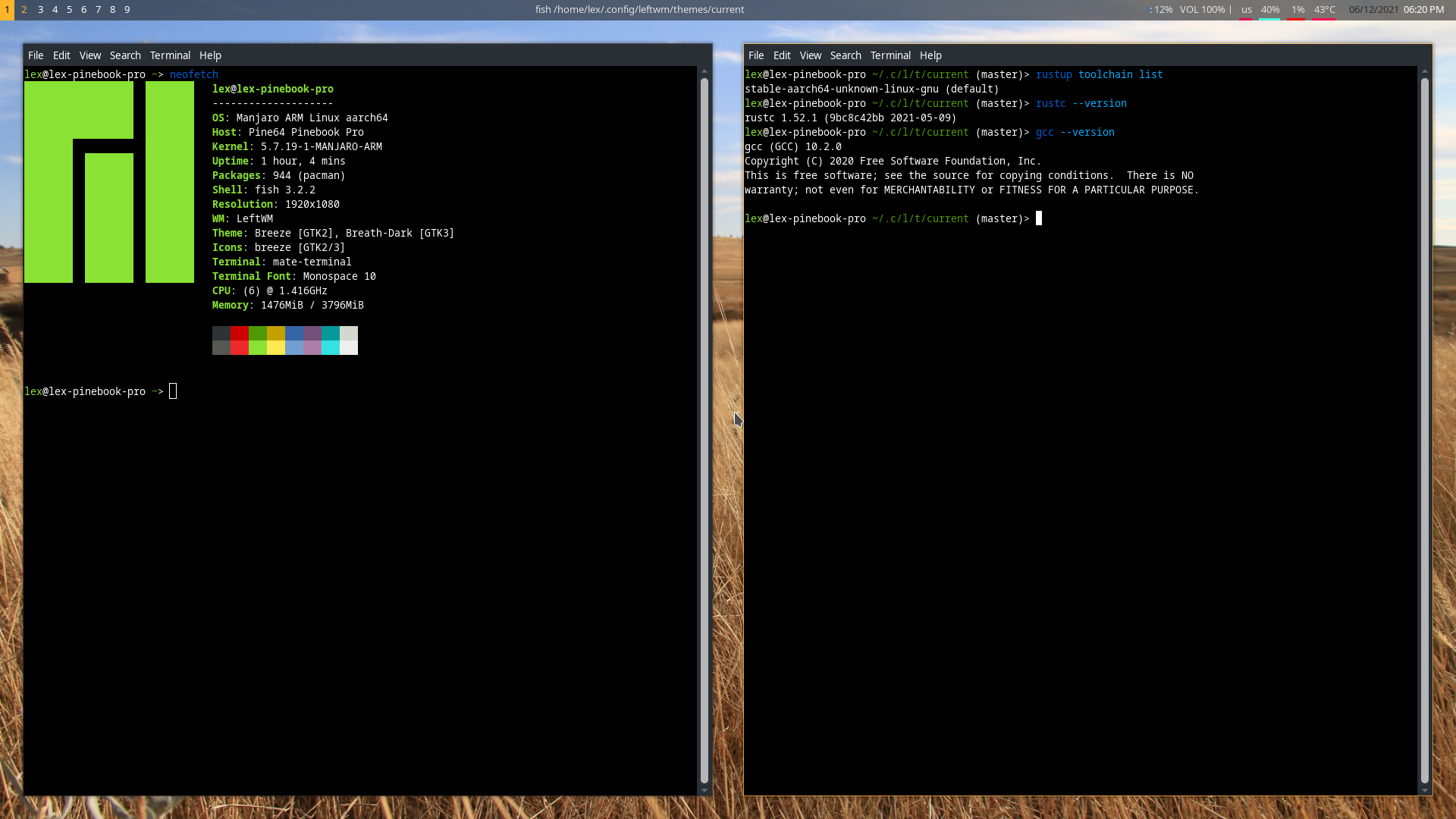Click 'Terminal: mate-terminal' line

282,262
